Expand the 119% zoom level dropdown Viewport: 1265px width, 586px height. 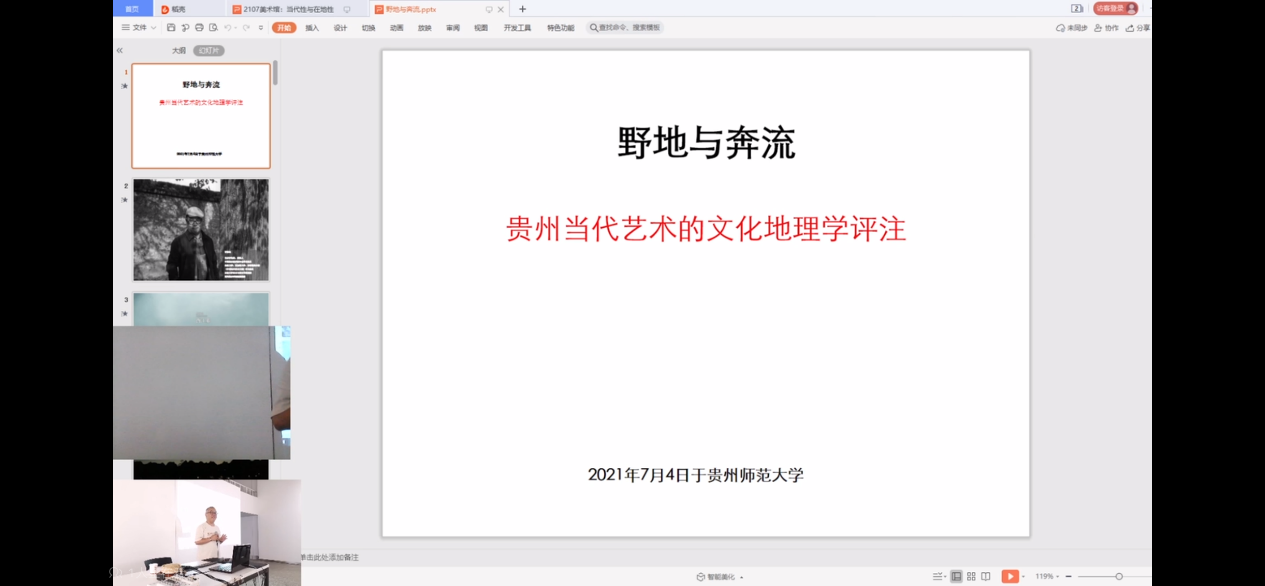point(1046,577)
